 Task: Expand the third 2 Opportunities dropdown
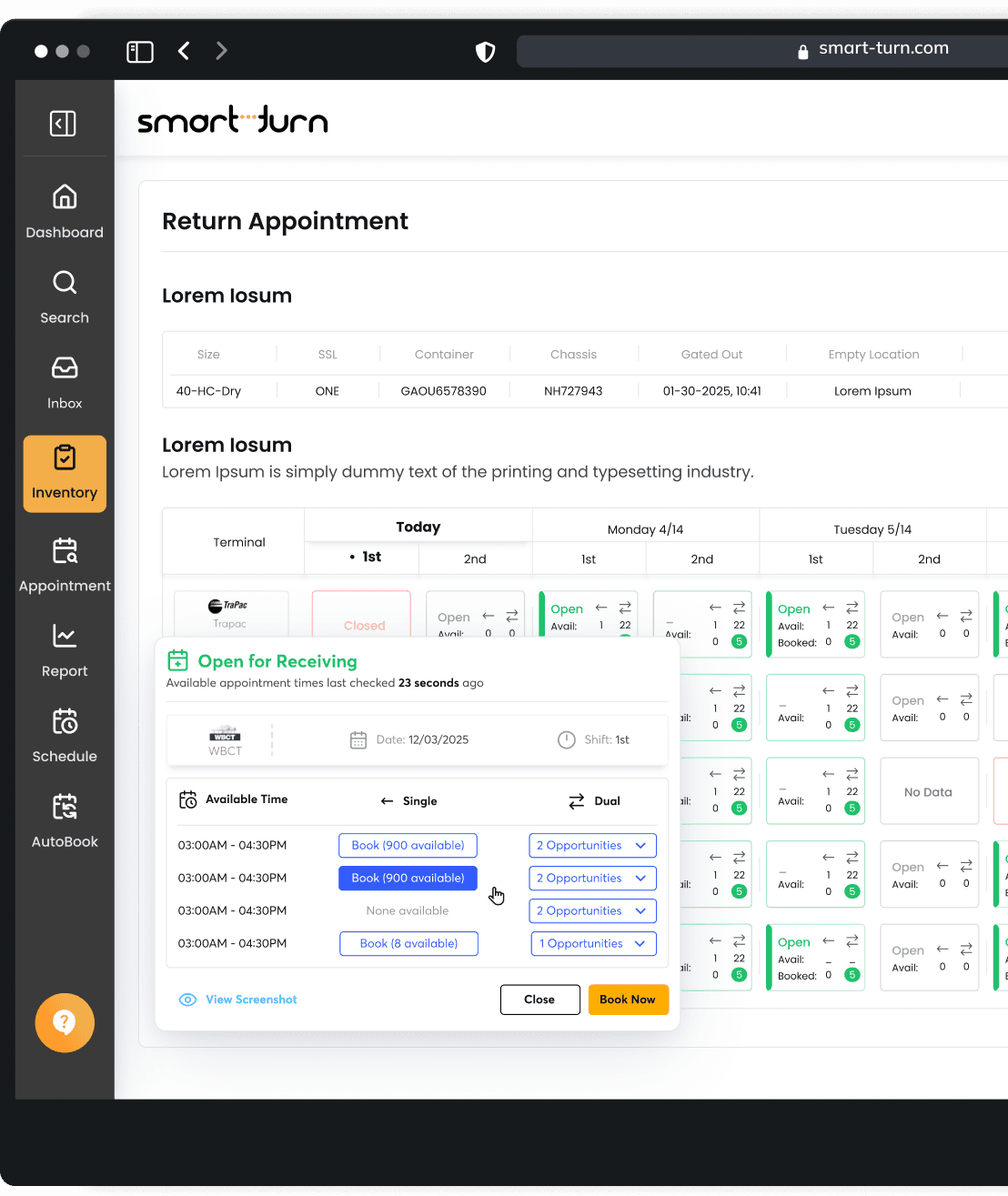pyautogui.click(x=592, y=911)
